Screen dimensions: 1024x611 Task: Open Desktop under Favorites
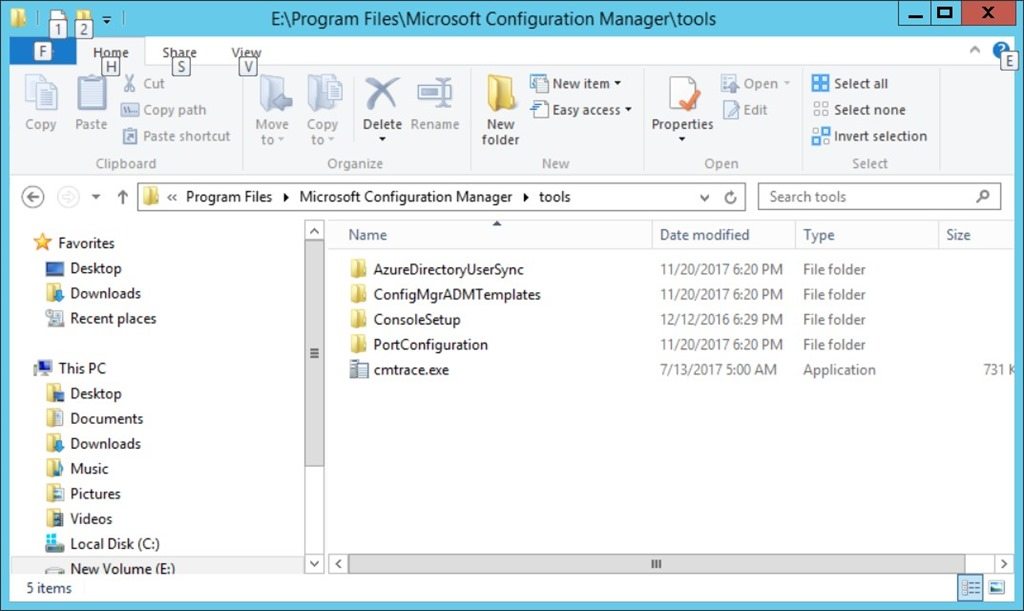(x=95, y=268)
